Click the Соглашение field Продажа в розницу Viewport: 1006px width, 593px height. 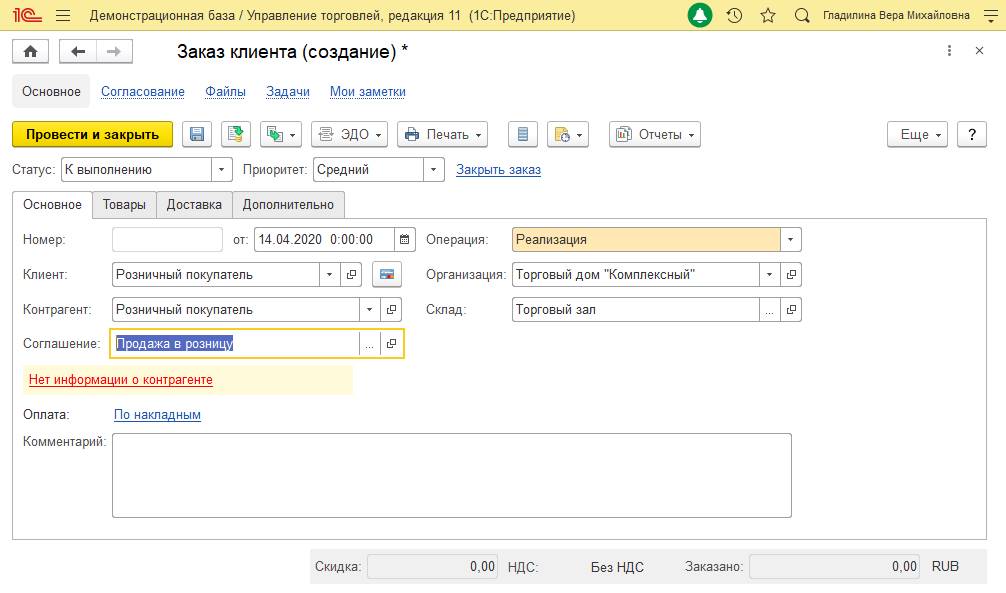[x=235, y=344]
